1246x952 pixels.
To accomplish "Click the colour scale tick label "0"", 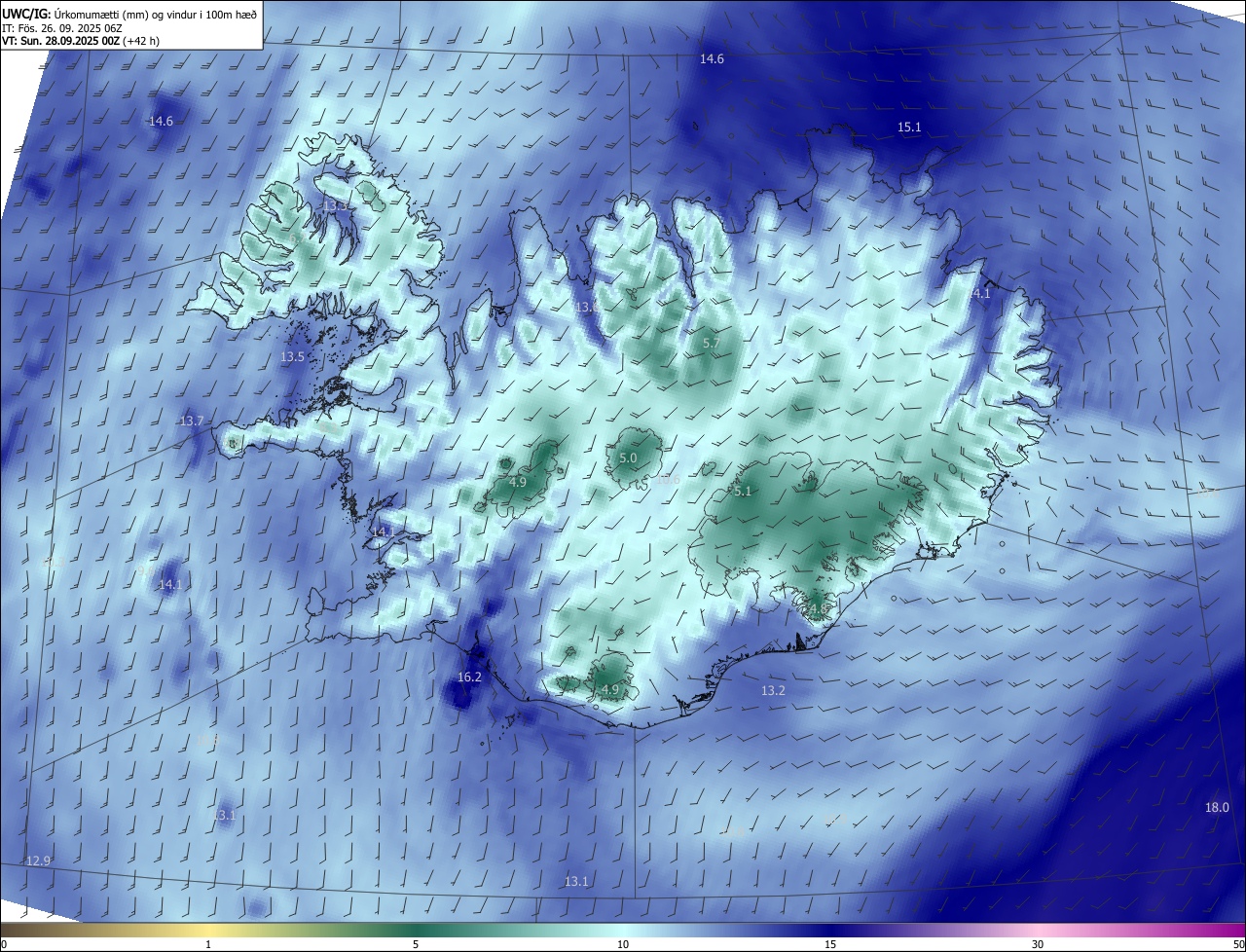I will pyautogui.click(x=4, y=944).
